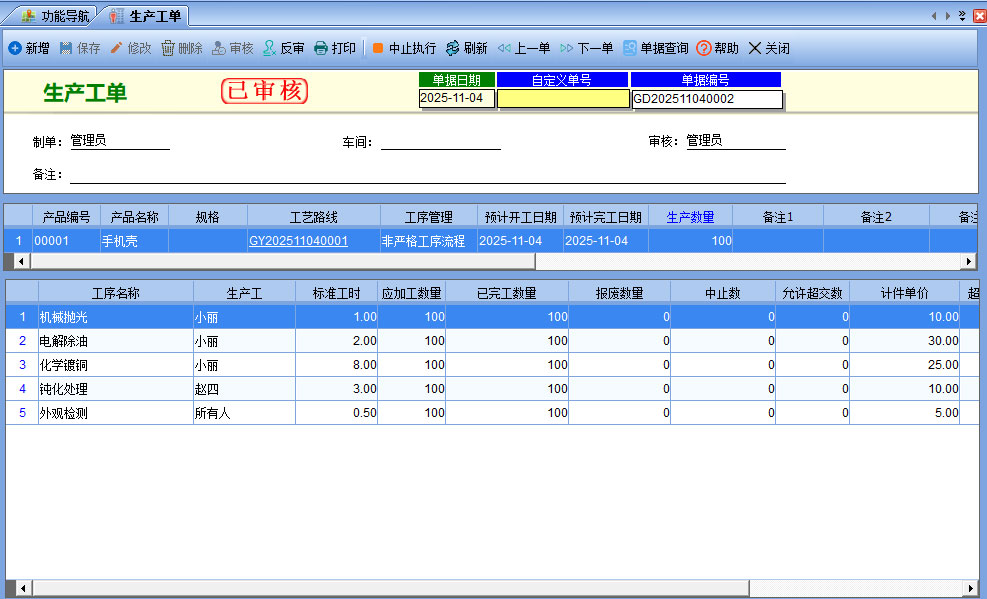
Task: Click the 备注 remarks line field
Action: click(427, 175)
